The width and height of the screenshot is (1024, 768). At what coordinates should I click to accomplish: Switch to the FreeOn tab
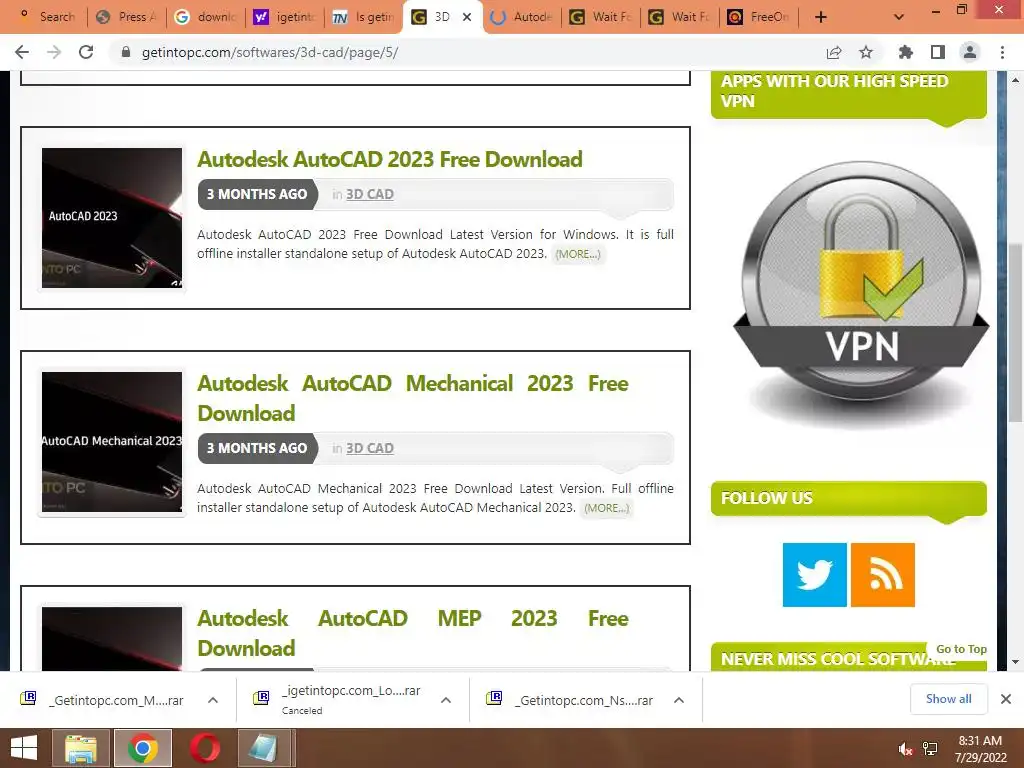pos(759,17)
